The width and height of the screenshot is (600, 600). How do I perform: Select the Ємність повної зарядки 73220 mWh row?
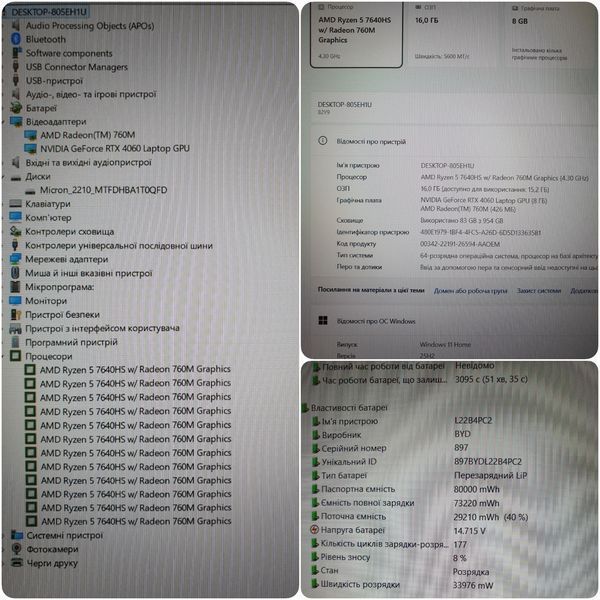pyautogui.click(x=405, y=503)
